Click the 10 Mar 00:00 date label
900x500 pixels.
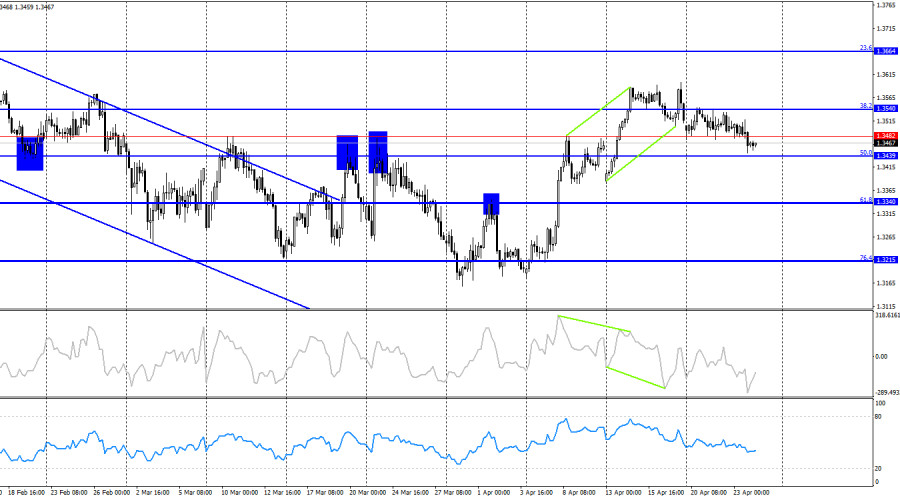[239, 493]
